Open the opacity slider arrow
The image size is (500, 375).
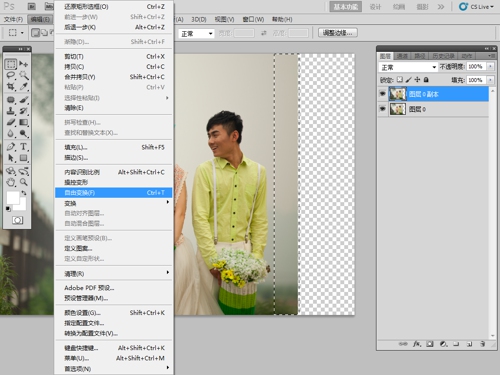(490, 67)
